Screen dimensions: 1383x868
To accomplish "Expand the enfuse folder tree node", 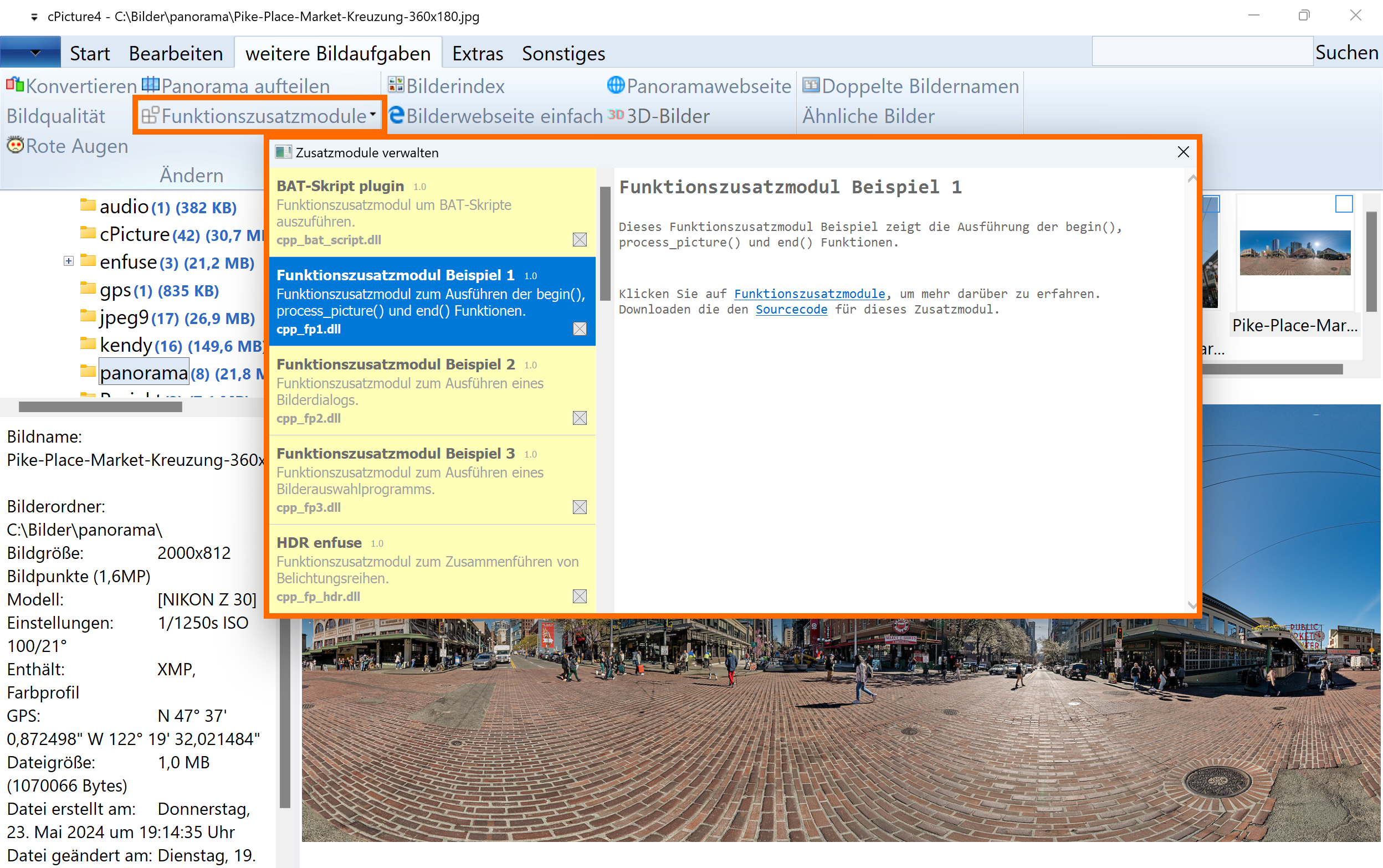I will [68, 262].
